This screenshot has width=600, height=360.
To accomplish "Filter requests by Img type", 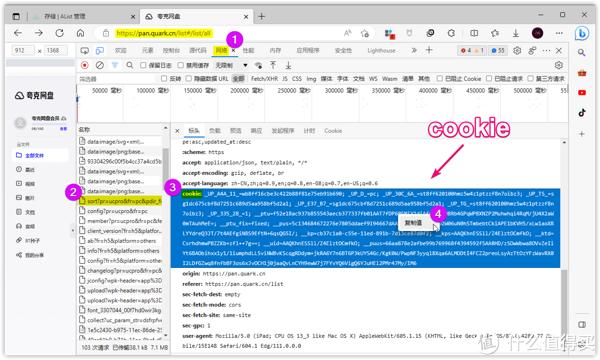I will point(311,78).
